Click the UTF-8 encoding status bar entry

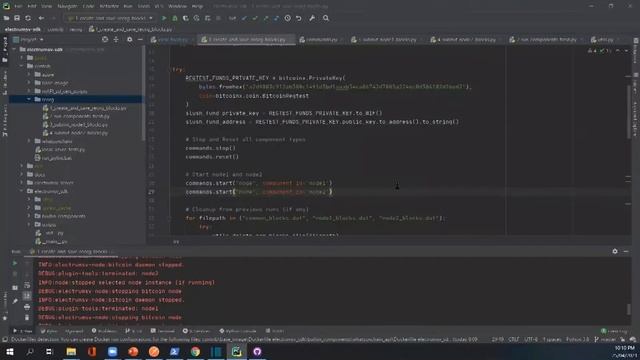531,340
